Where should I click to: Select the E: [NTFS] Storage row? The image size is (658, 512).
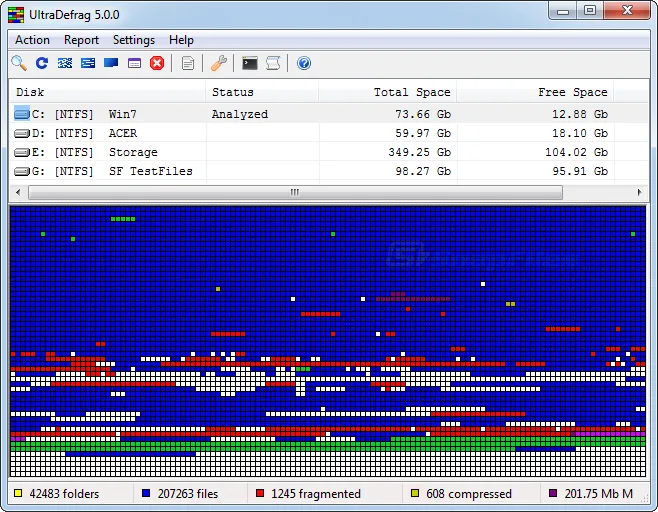tap(329, 152)
